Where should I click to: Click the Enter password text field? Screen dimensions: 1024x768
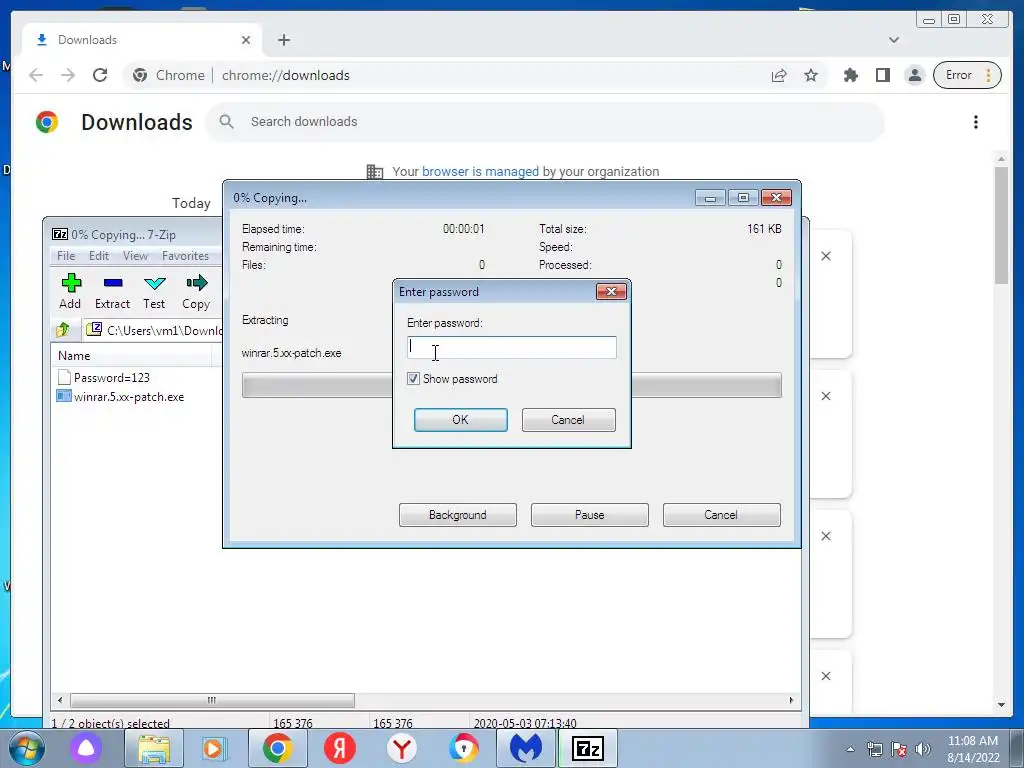[511, 347]
